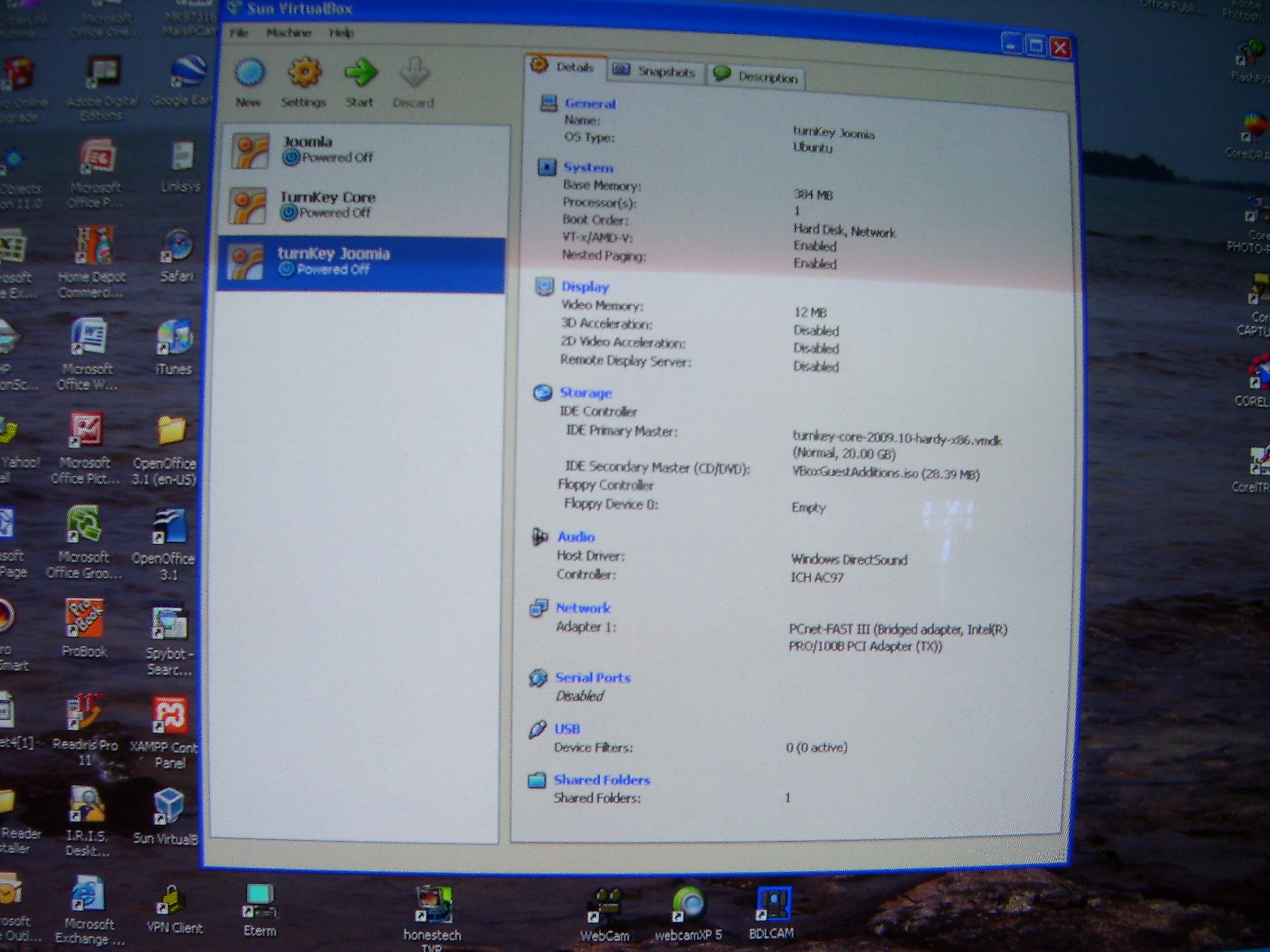The width and height of the screenshot is (1270, 952).
Task: Switch to the Description tab
Action: click(756, 76)
